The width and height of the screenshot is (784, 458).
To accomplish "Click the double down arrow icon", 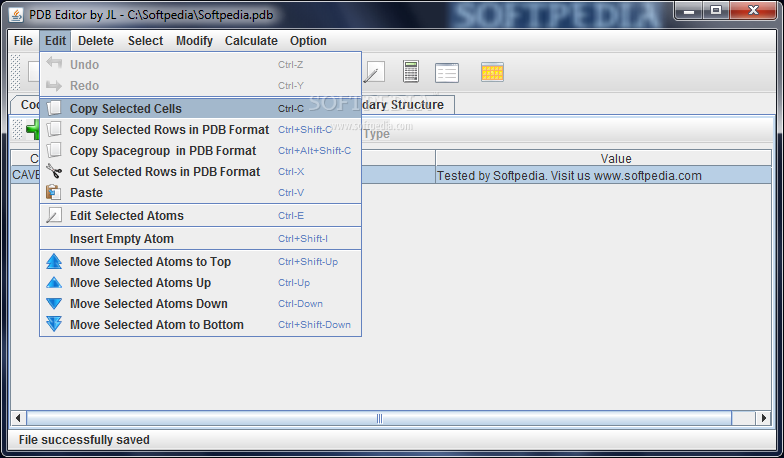I will pos(54,324).
